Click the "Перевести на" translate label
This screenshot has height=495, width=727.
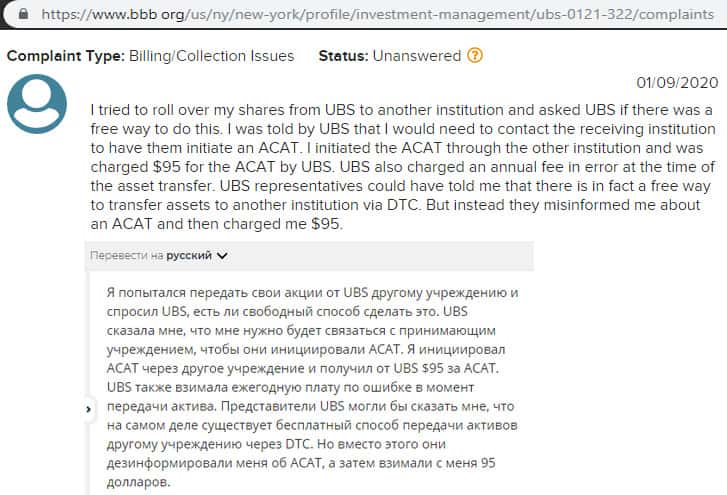(x=126, y=256)
